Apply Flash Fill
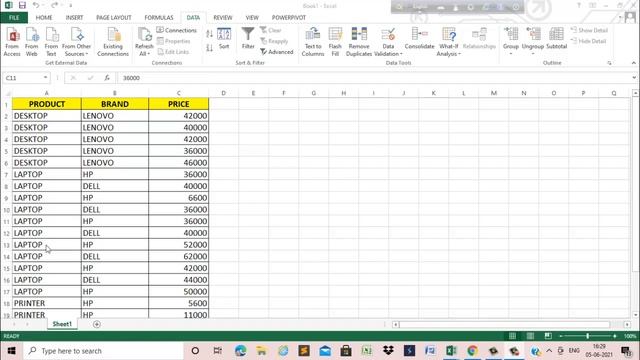The height and width of the screenshot is (360, 640). (335, 42)
